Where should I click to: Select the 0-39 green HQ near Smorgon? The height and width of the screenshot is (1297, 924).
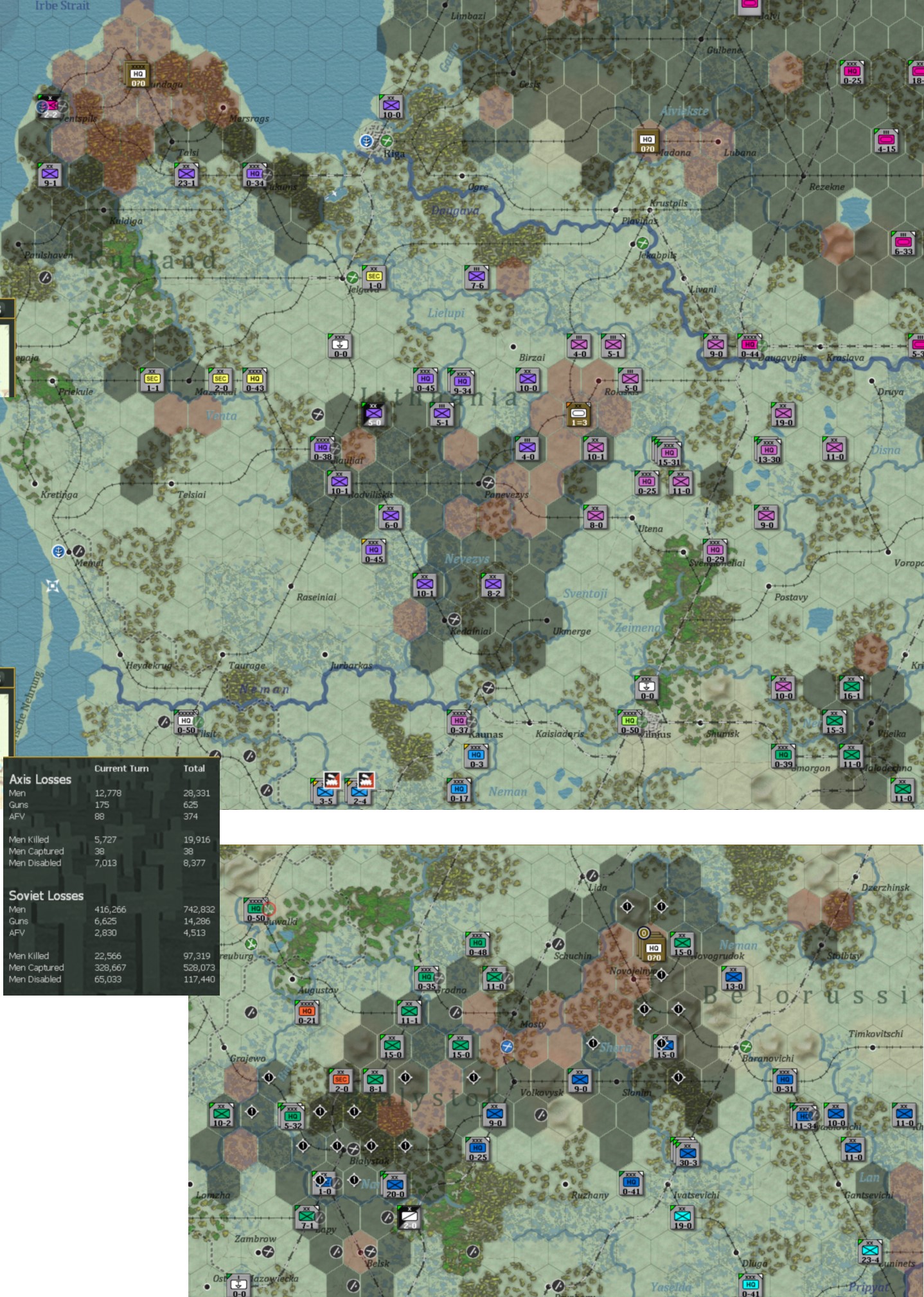click(783, 756)
